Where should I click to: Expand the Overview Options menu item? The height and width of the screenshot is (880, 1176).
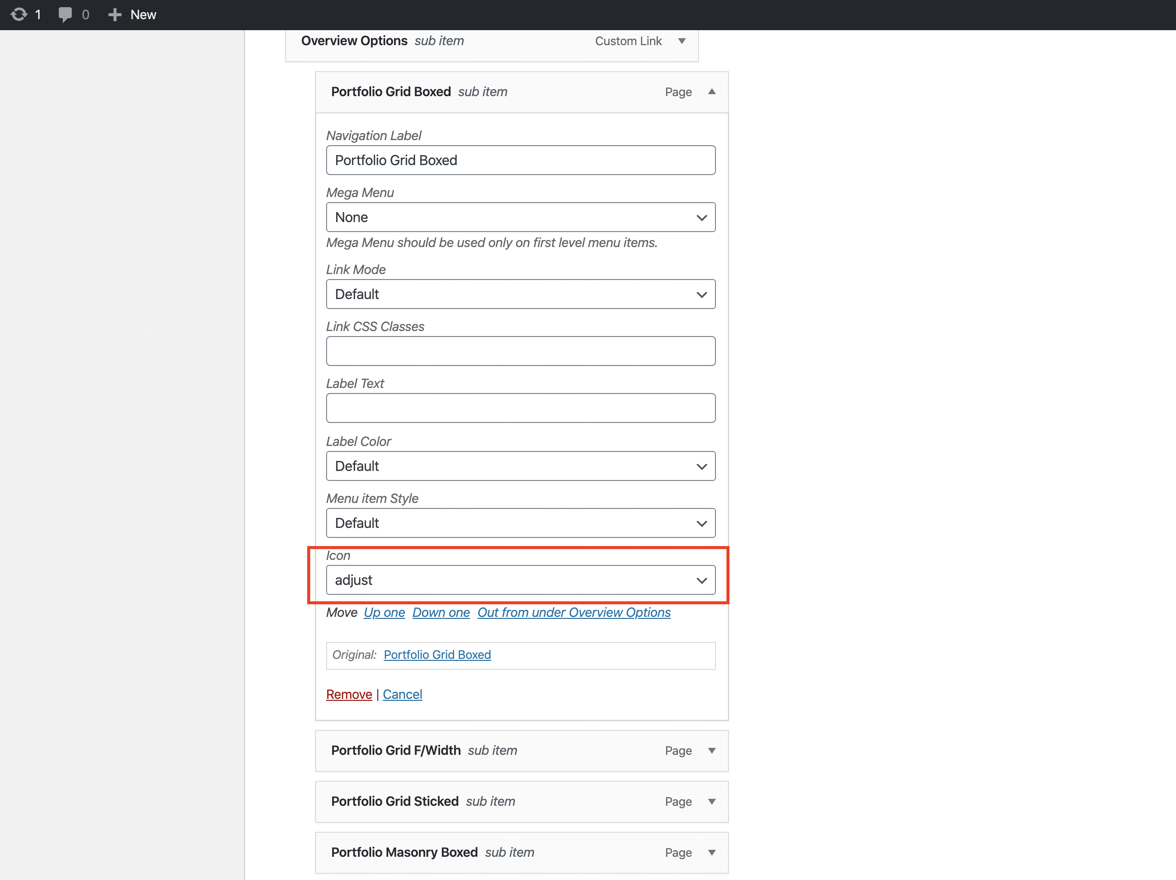[x=681, y=41]
